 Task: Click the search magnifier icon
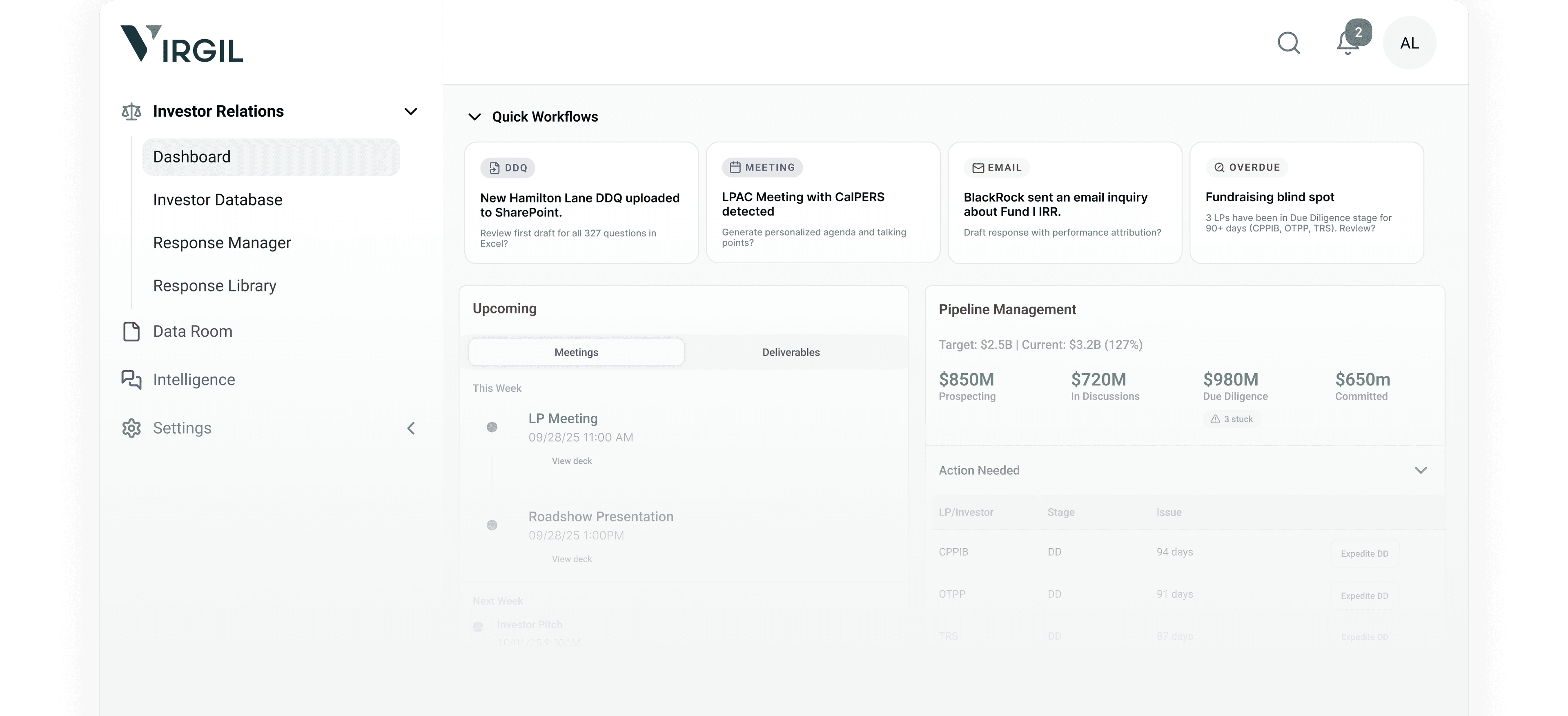1289,43
